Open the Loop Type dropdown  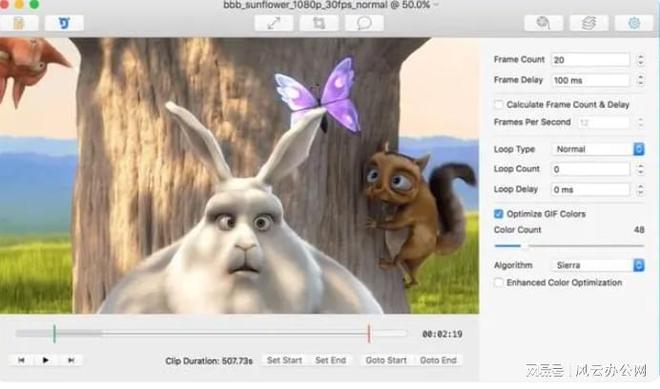click(598, 149)
